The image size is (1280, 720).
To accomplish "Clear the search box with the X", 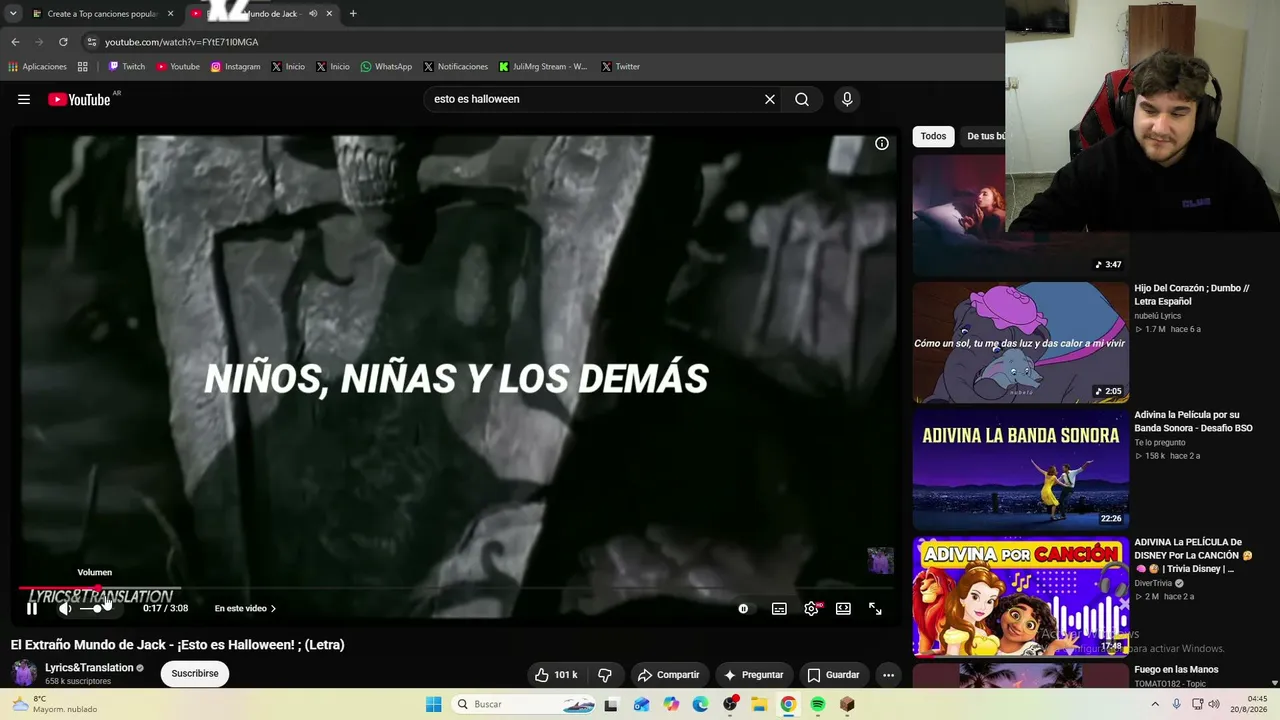I will point(770,99).
